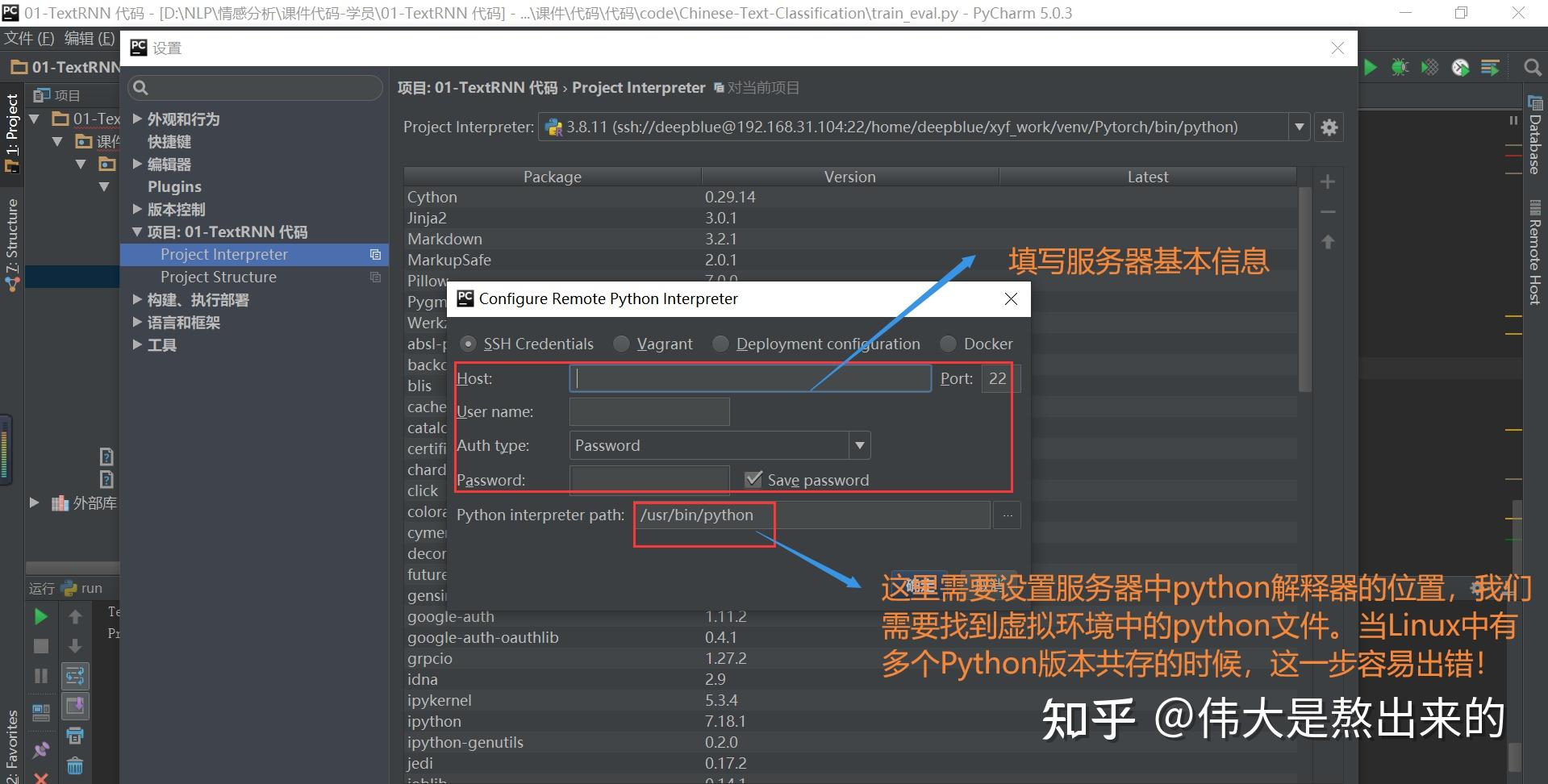Pause output in the Run panel
1548x784 pixels.
(x=41, y=676)
